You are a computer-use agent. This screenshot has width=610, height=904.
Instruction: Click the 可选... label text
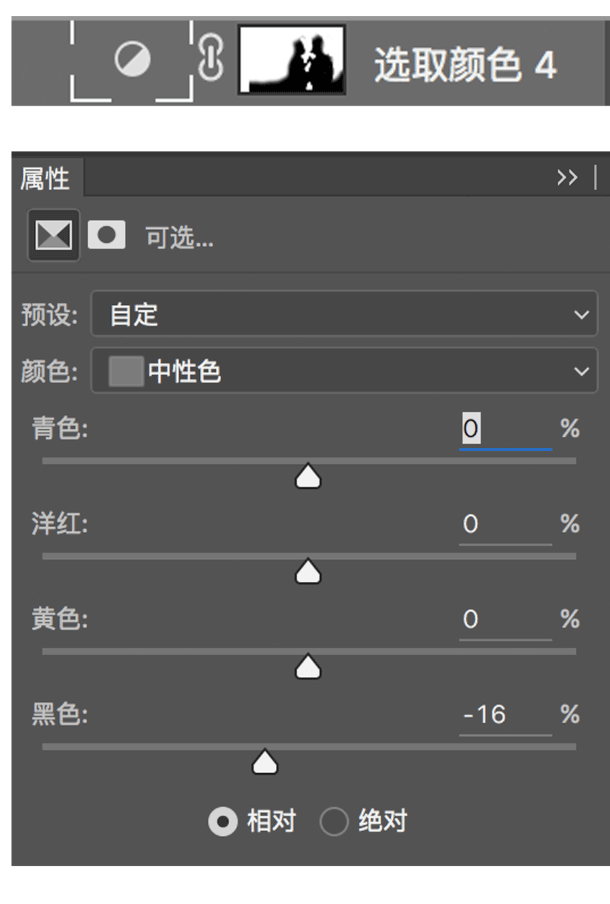tap(179, 238)
